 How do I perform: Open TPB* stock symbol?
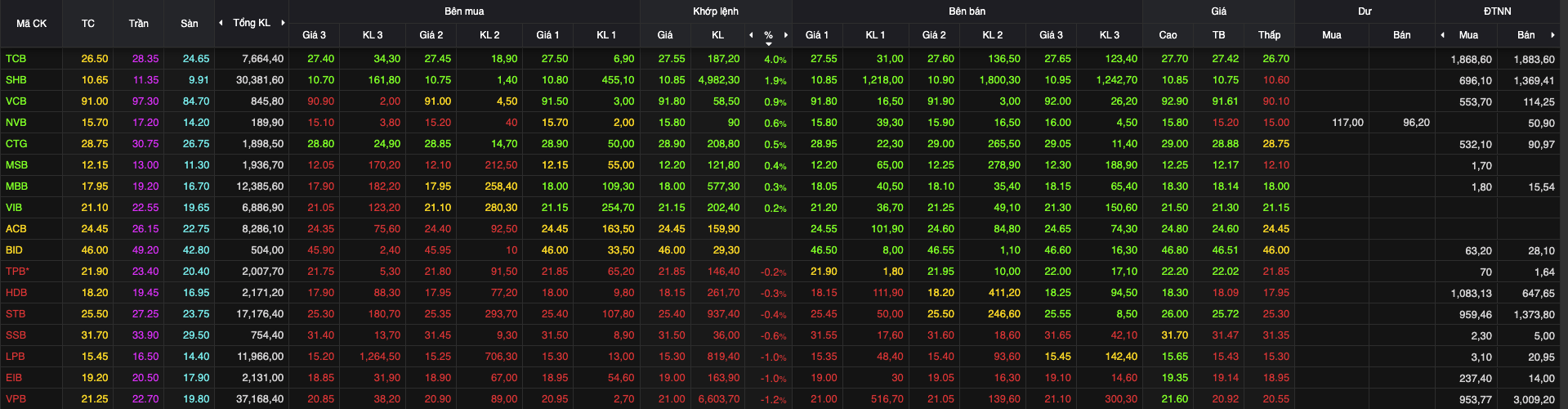[17, 272]
